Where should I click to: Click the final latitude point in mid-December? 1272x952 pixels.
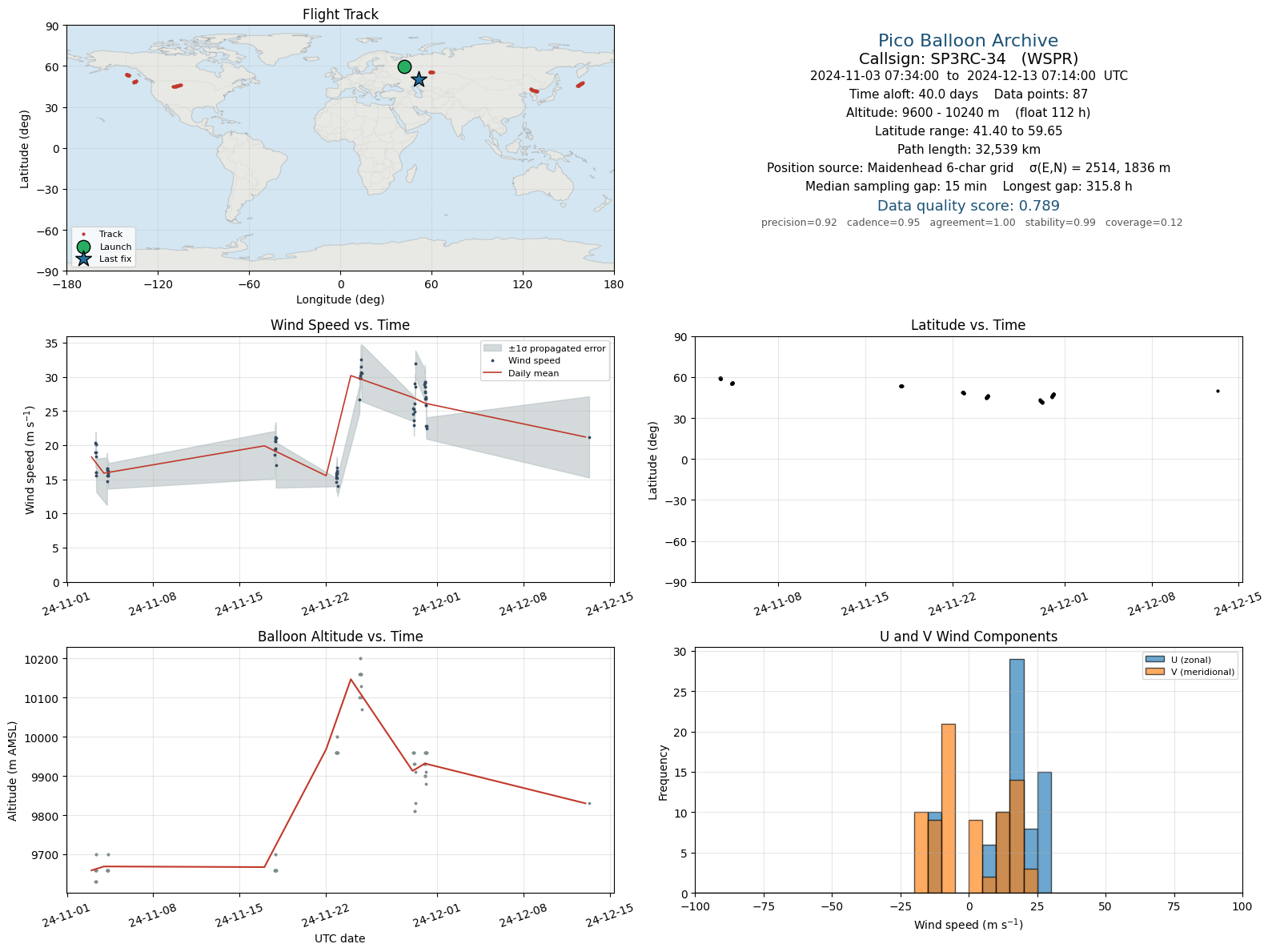coord(1218,392)
